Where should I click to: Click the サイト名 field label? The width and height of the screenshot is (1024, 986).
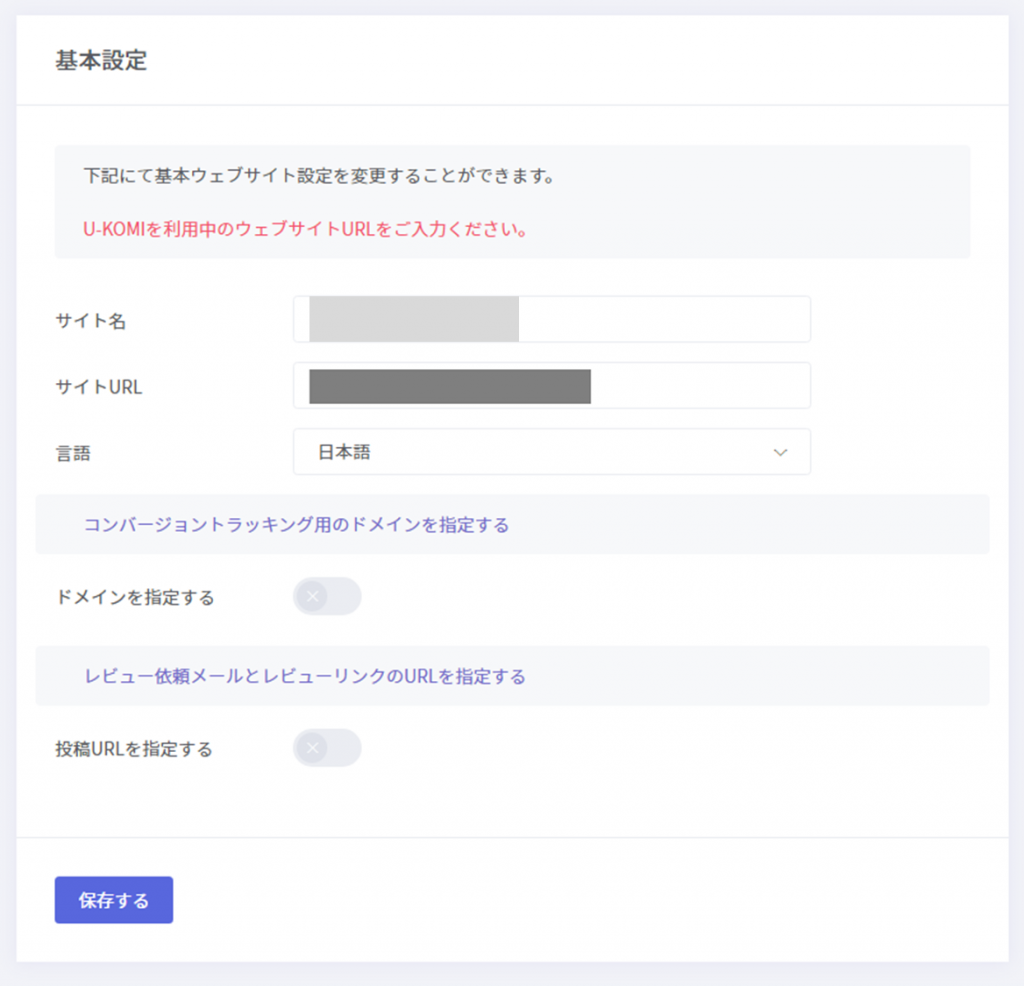91,321
